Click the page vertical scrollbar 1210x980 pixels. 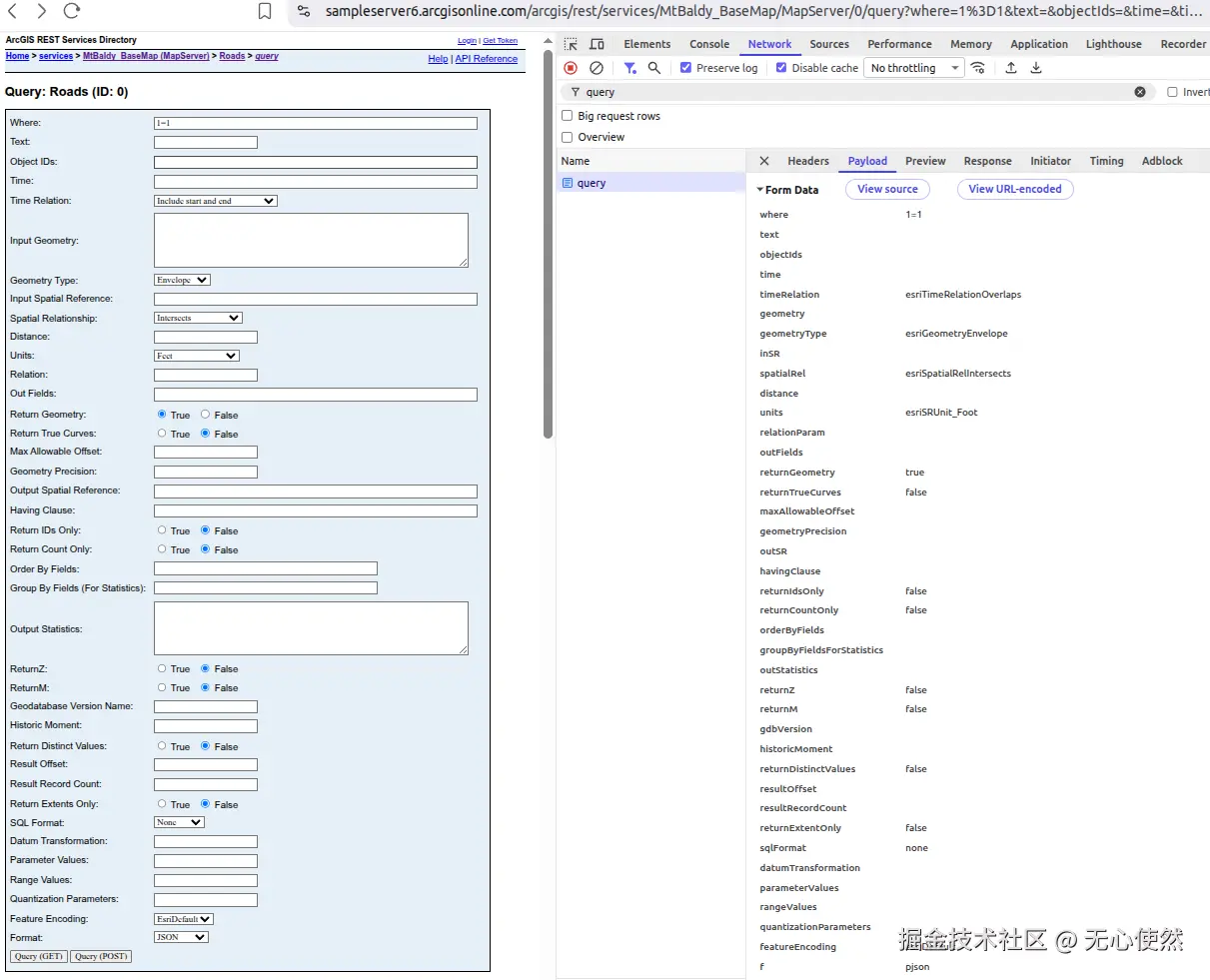click(x=548, y=244)
